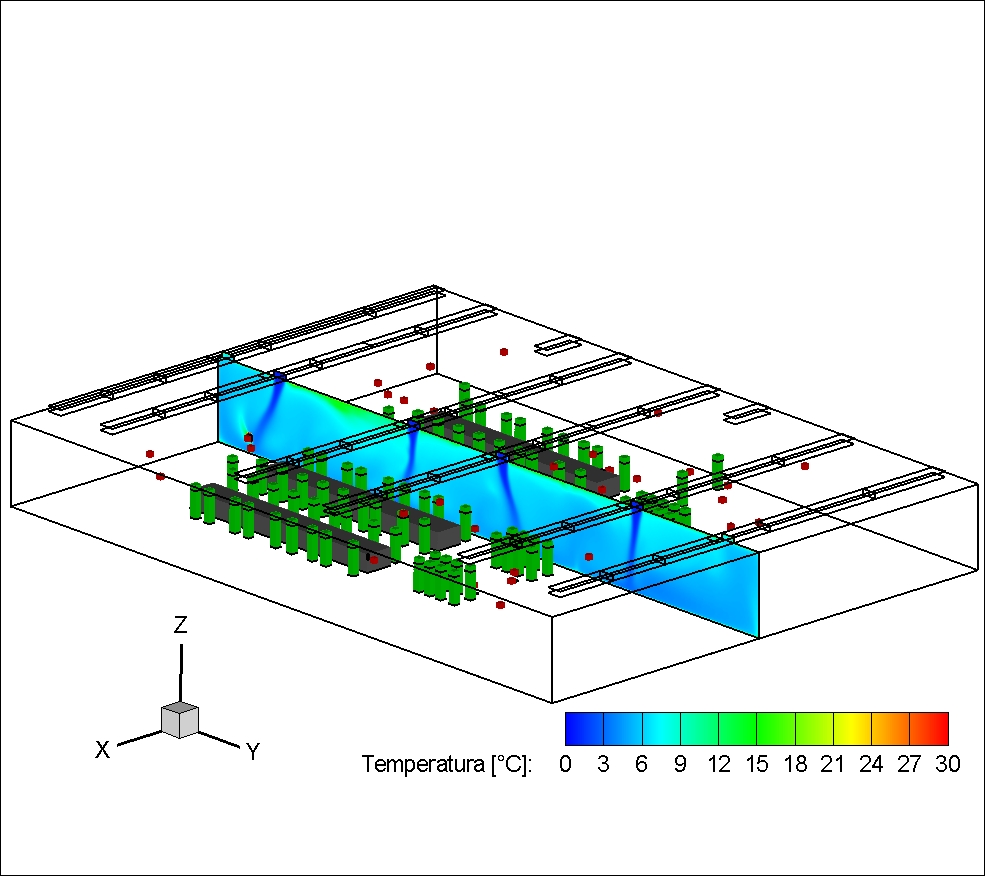Click the yellow 21–24 legend band

pos(852,729)
